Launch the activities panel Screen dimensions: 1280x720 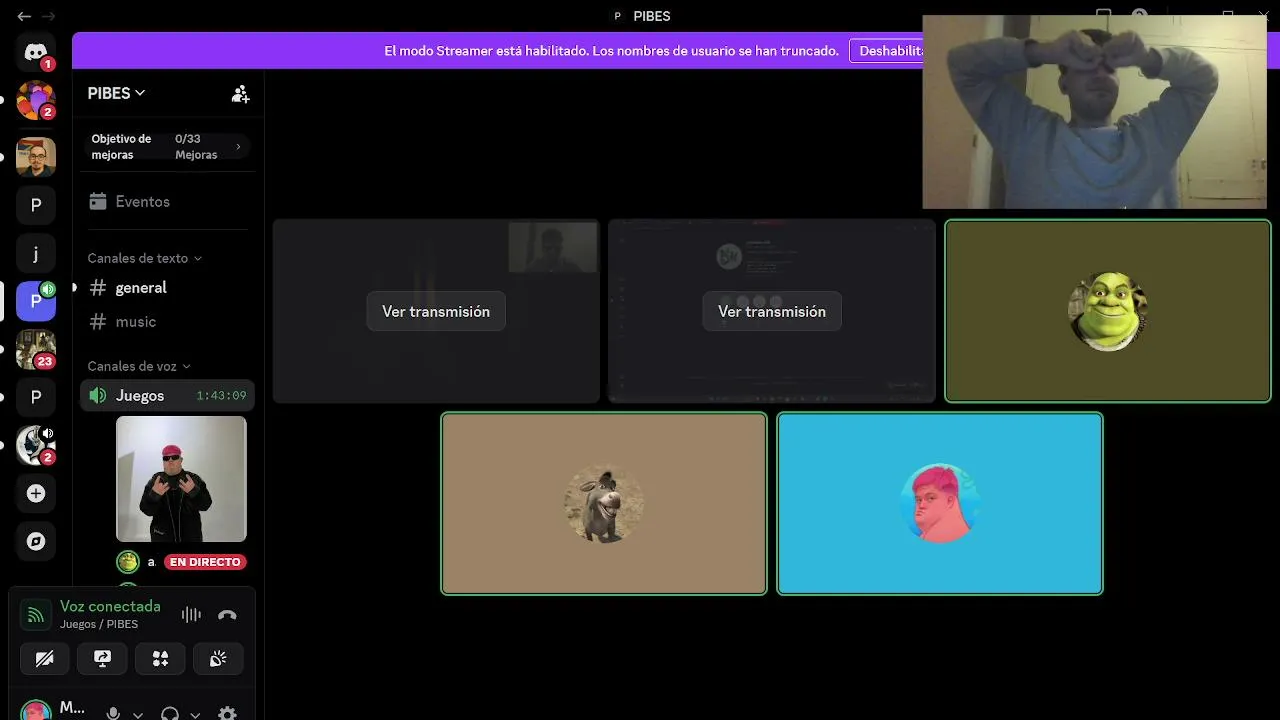[160, 659]
